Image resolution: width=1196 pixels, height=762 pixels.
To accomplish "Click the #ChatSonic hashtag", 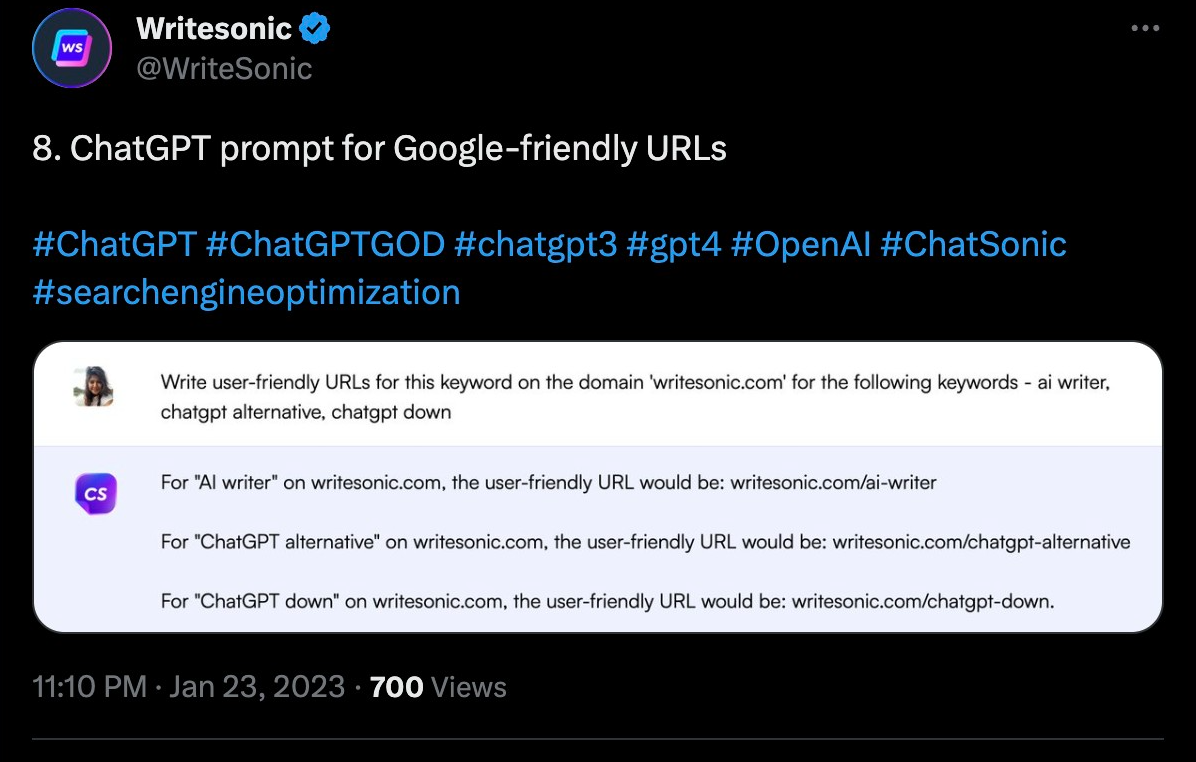I will click(x=973, y=244).
